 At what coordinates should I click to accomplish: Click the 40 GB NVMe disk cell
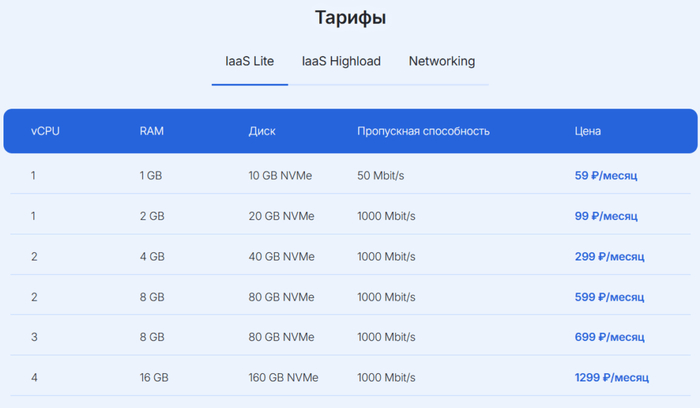pos(281,257)
